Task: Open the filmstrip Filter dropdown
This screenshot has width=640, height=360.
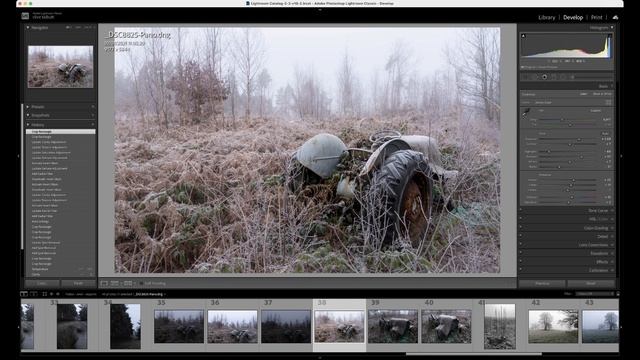Action: [594, 294]
